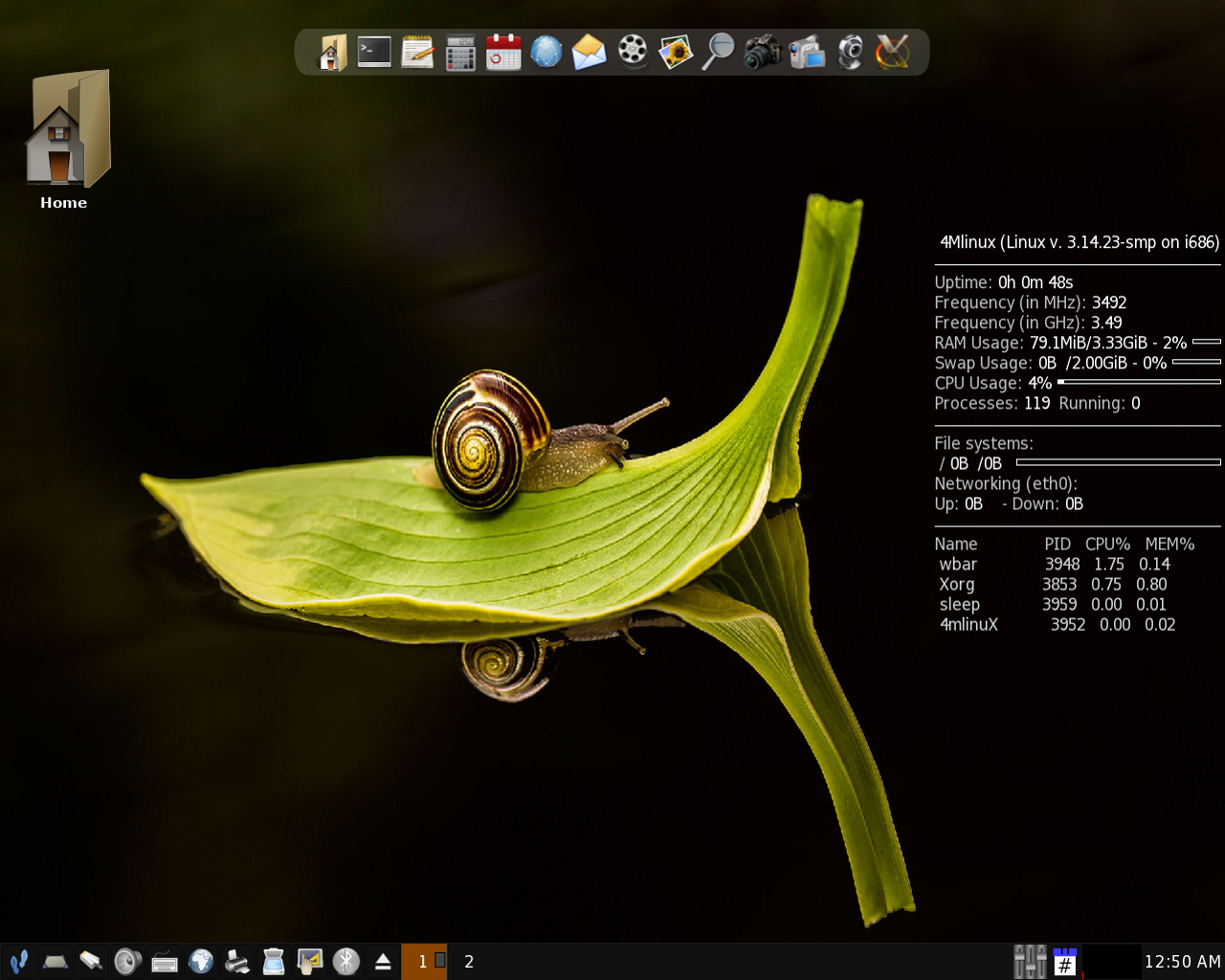
Task: Launch the notepad text editor in the dock
Action: pos(417,52)
